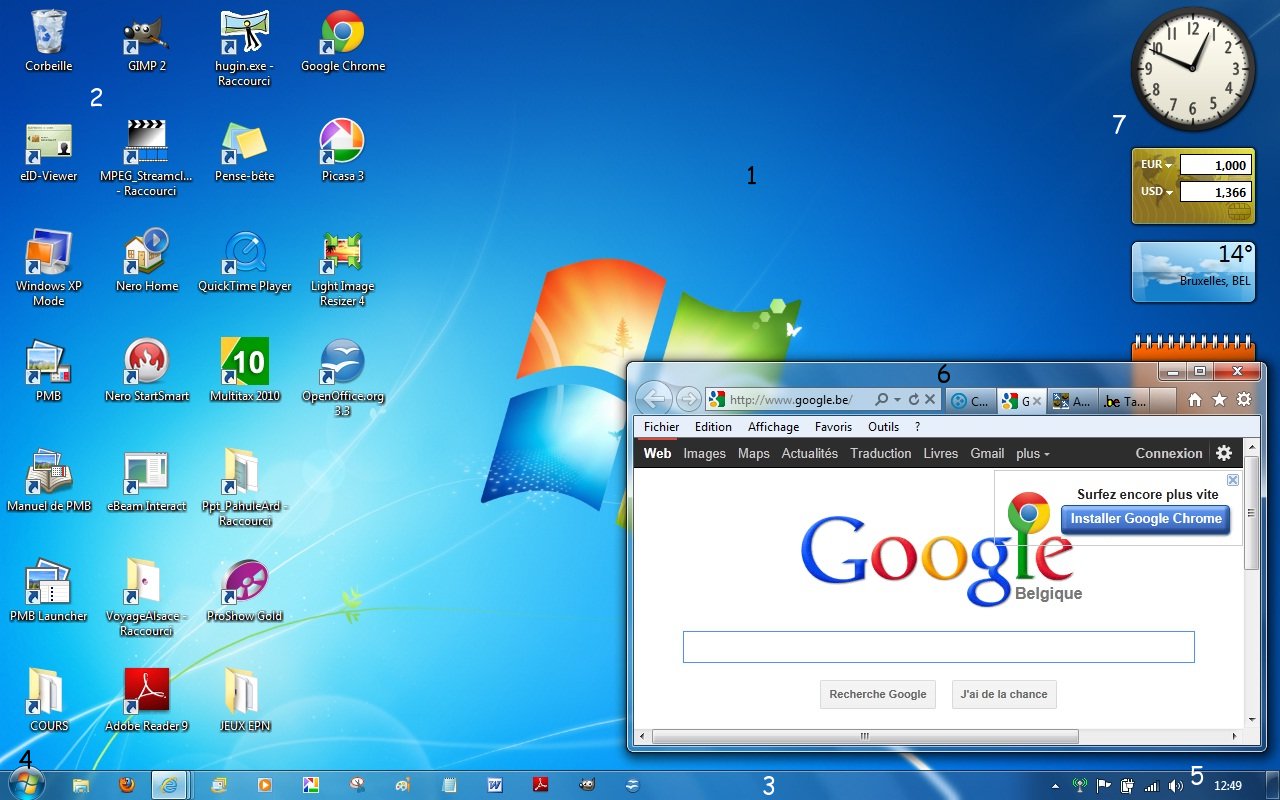Open the Edition menu
This screenshot has width=1280, height=800.
(x=713, y=427)
